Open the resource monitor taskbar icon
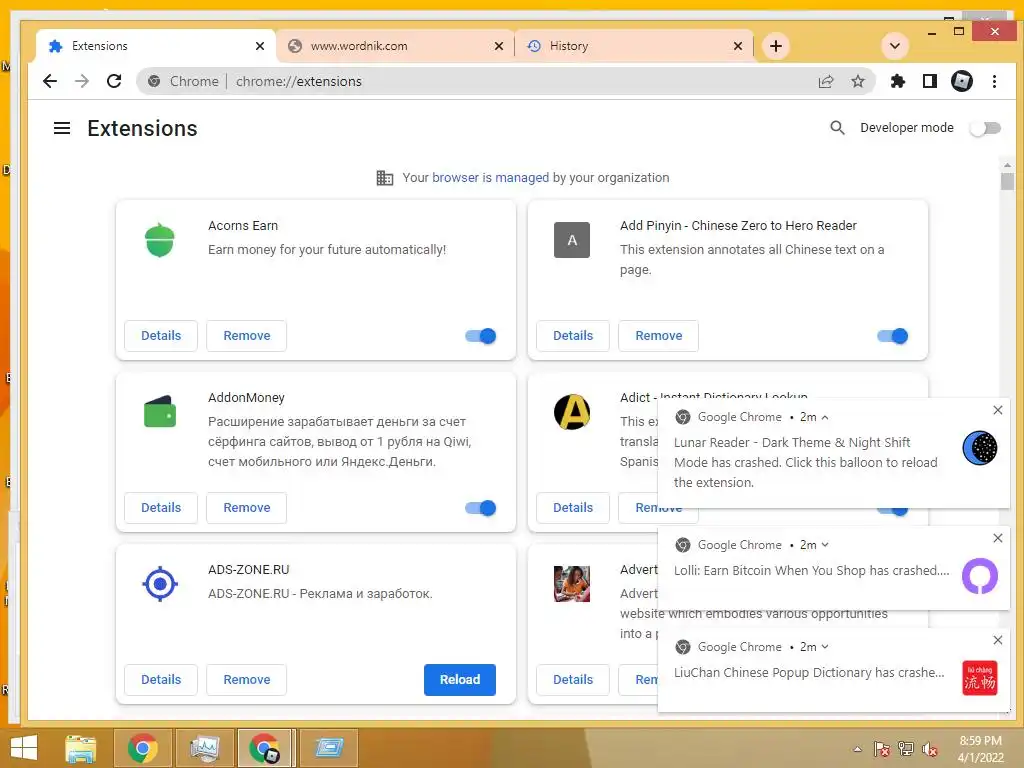The height and width of the screenshot is (768, 1024). [x=204, y=748]
